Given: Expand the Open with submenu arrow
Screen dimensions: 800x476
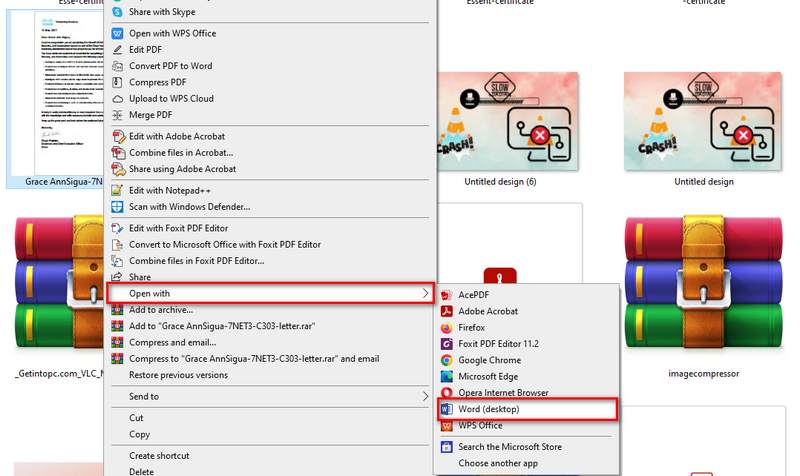Looking at the screenshot, I should click(x=426, y=293).
